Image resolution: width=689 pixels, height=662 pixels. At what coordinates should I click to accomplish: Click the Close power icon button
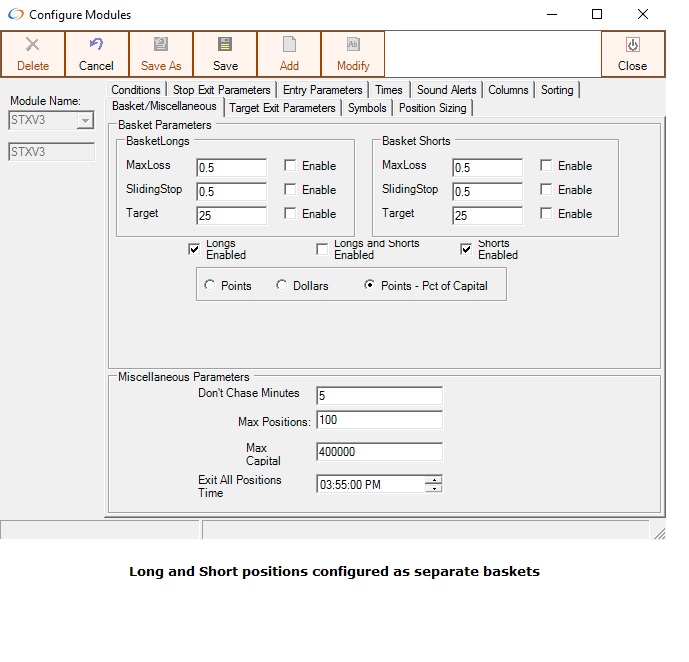[632, 45]
